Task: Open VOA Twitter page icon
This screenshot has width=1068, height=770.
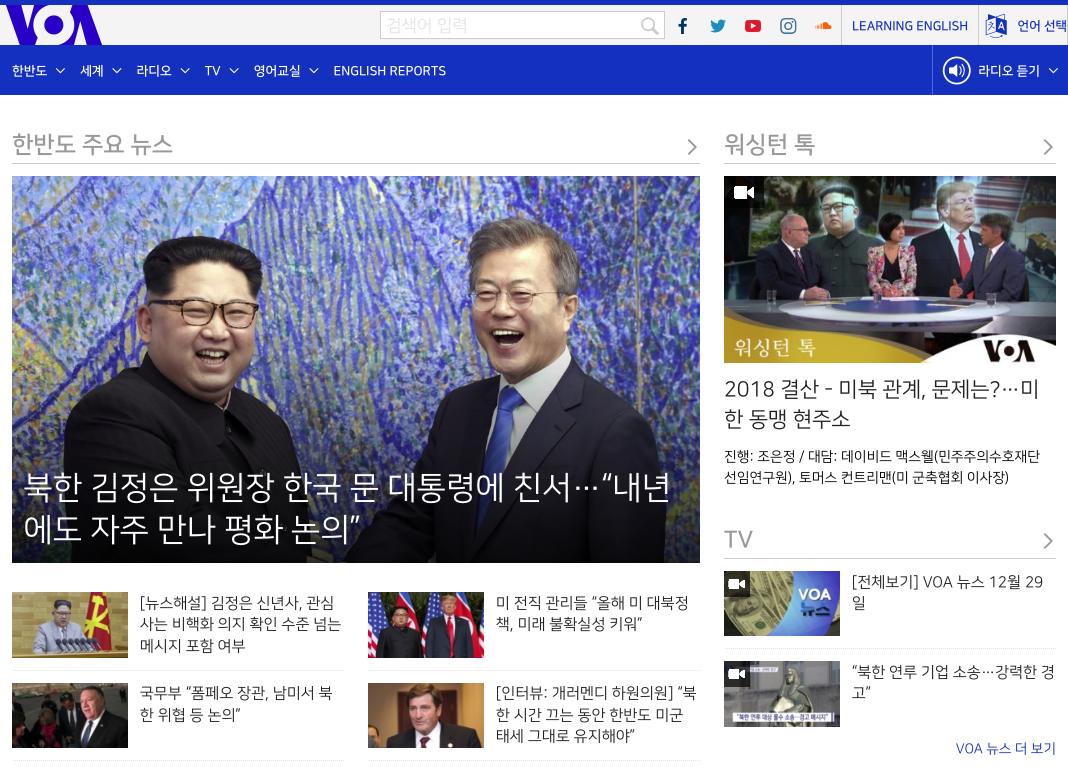Action: 718,26
